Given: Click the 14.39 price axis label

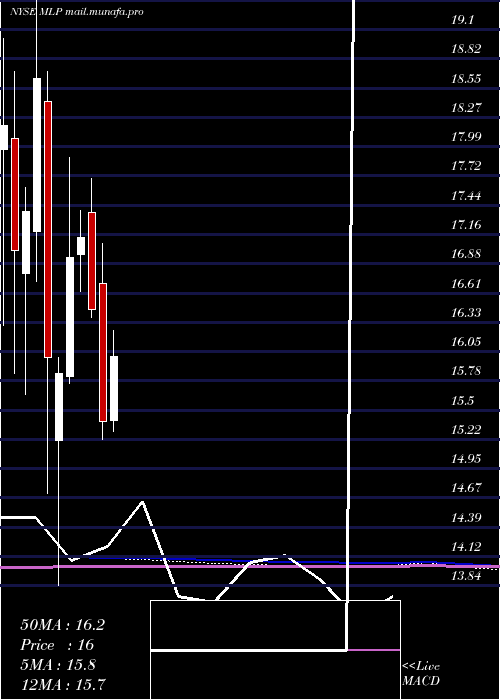Looking at the screenshot, I should pyautogui.click(x=467, y=518).
